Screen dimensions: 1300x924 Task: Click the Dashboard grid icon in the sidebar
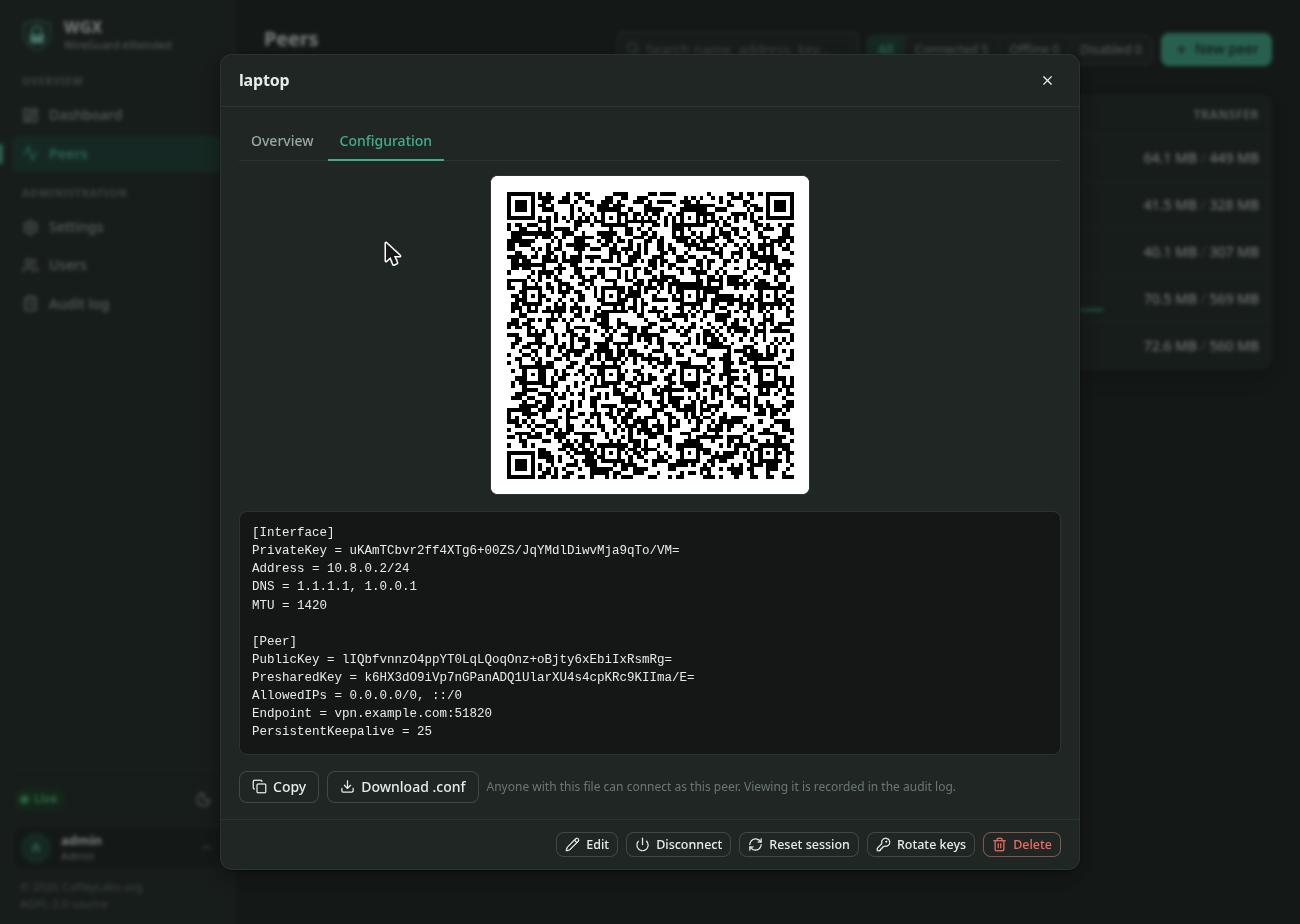click(x=31, y=115)
